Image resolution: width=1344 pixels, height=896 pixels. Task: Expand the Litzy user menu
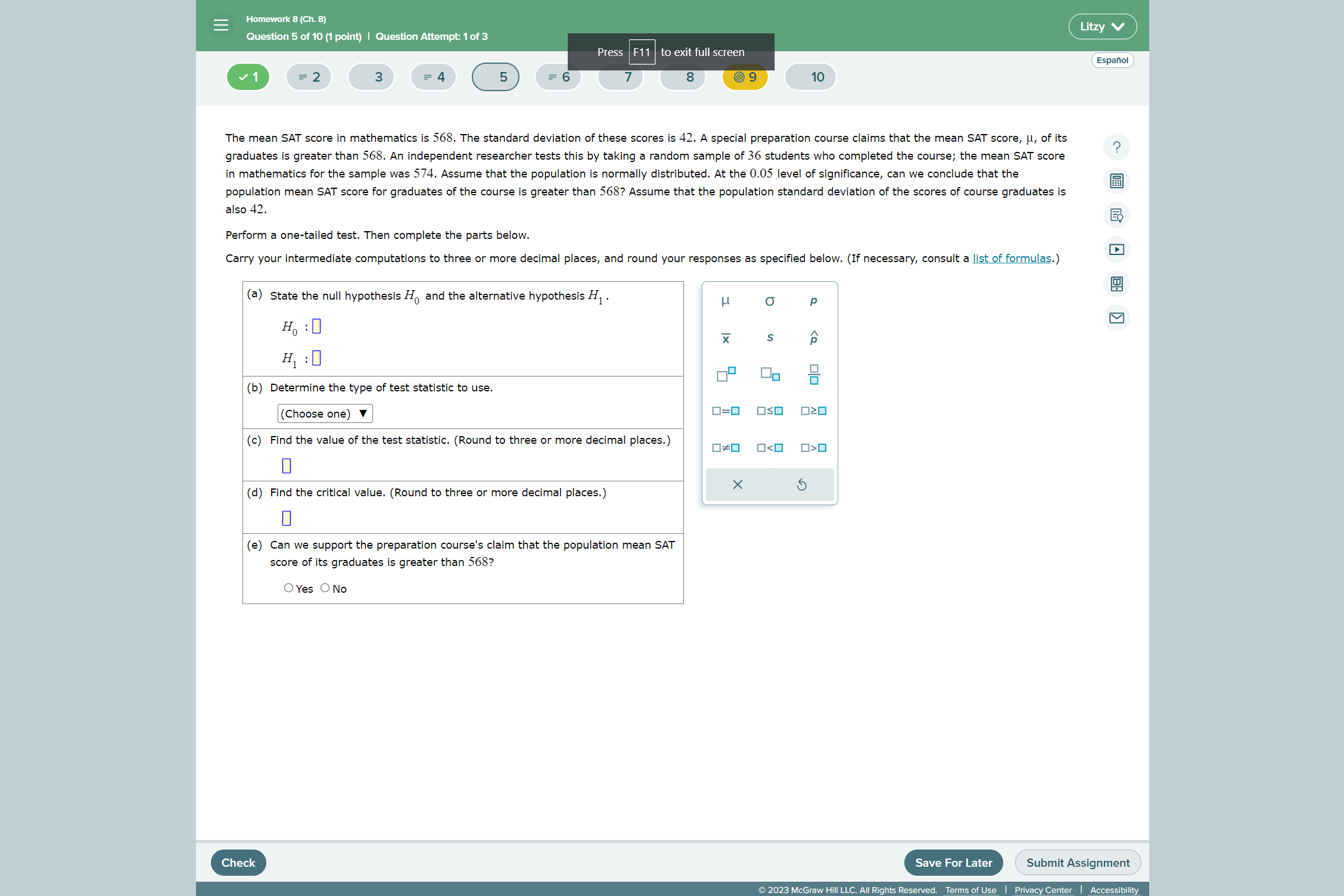click(1102, 27)
